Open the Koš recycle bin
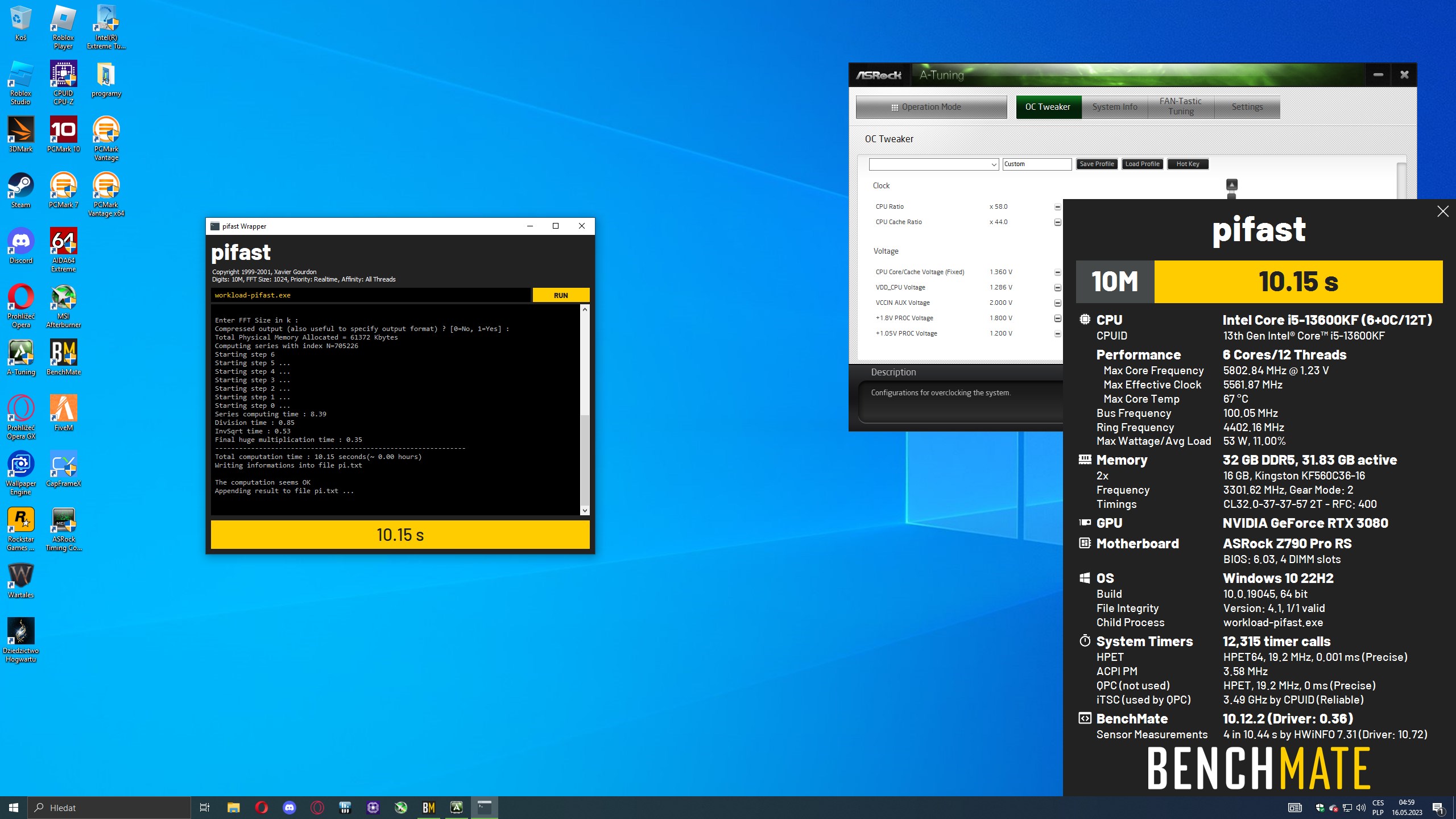The height and width of the screenshot is (819, 1456). click(x=20, y=23)
